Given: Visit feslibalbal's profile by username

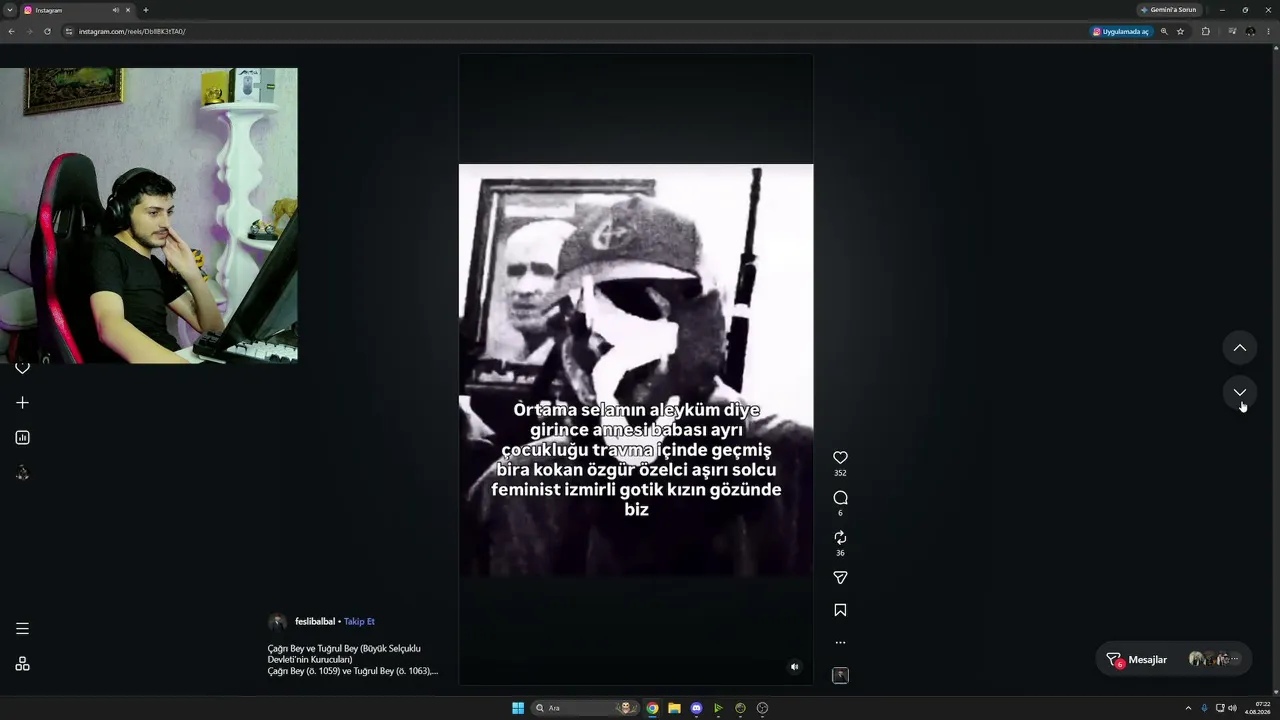Looking at the screenshot, I should (x=315, y=622).
